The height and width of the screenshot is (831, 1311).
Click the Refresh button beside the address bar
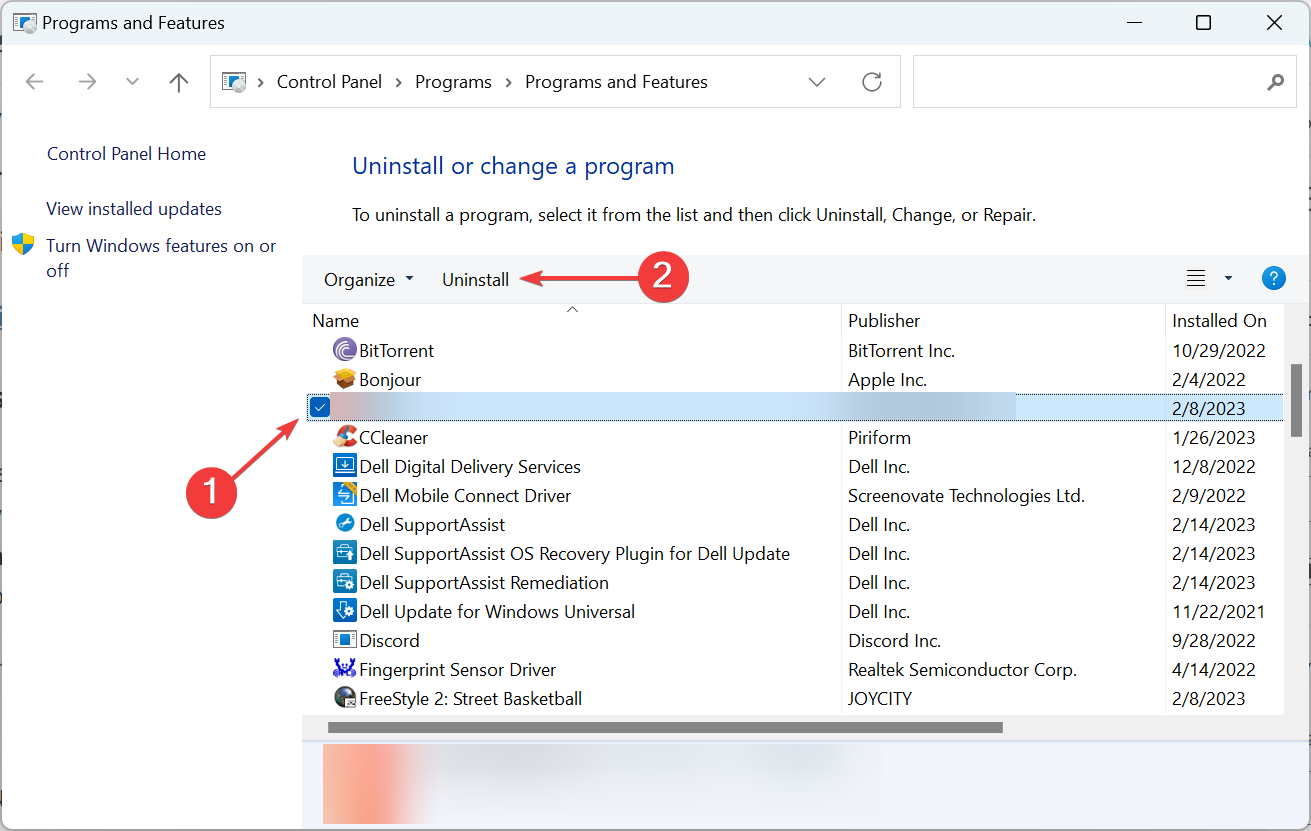tap(872, 82)
